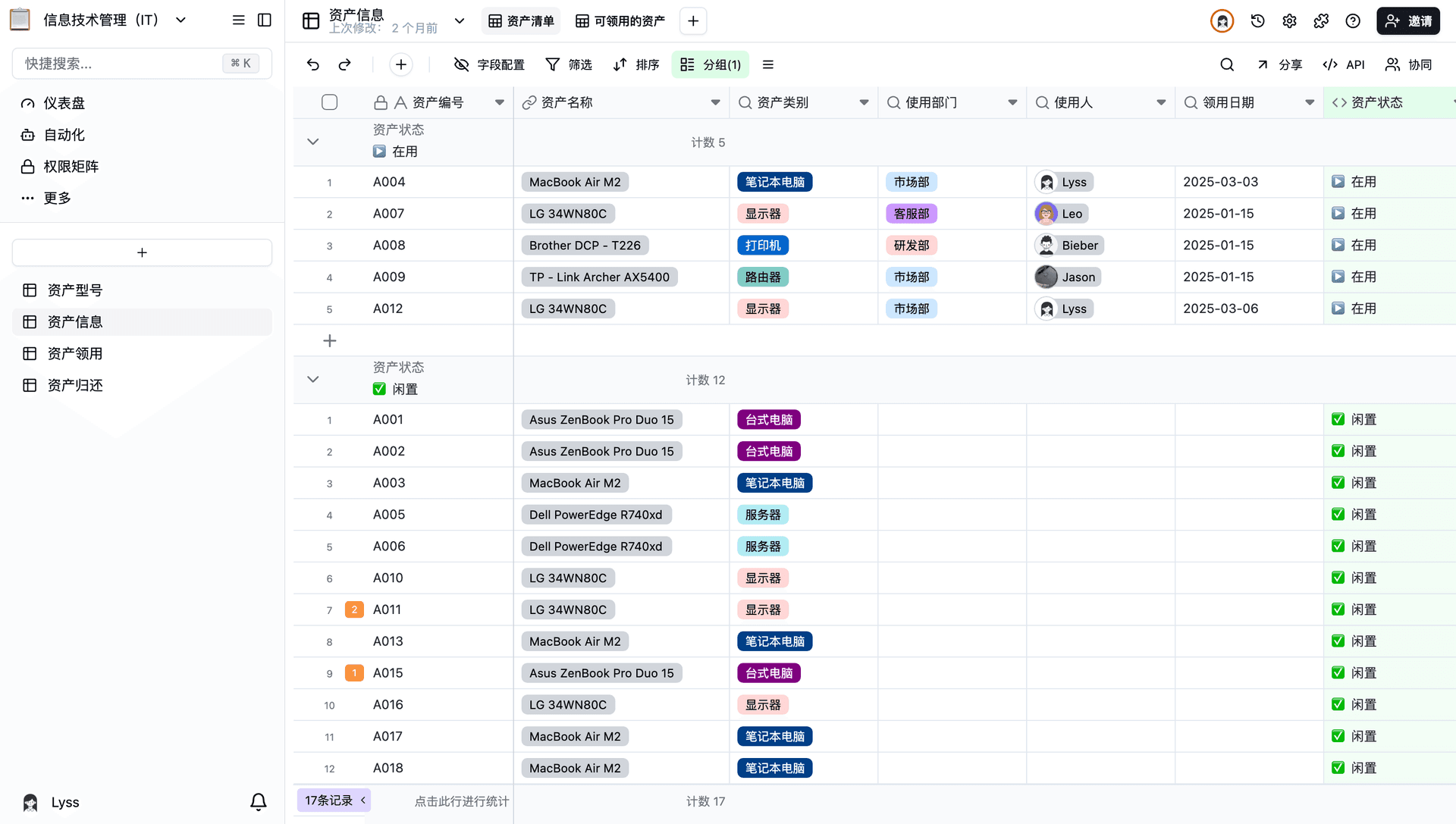Open Jason's avatar in the 使用人 column
Image resolution: width=1456 pixels, height=824 pixels.
pos(1045,277)
